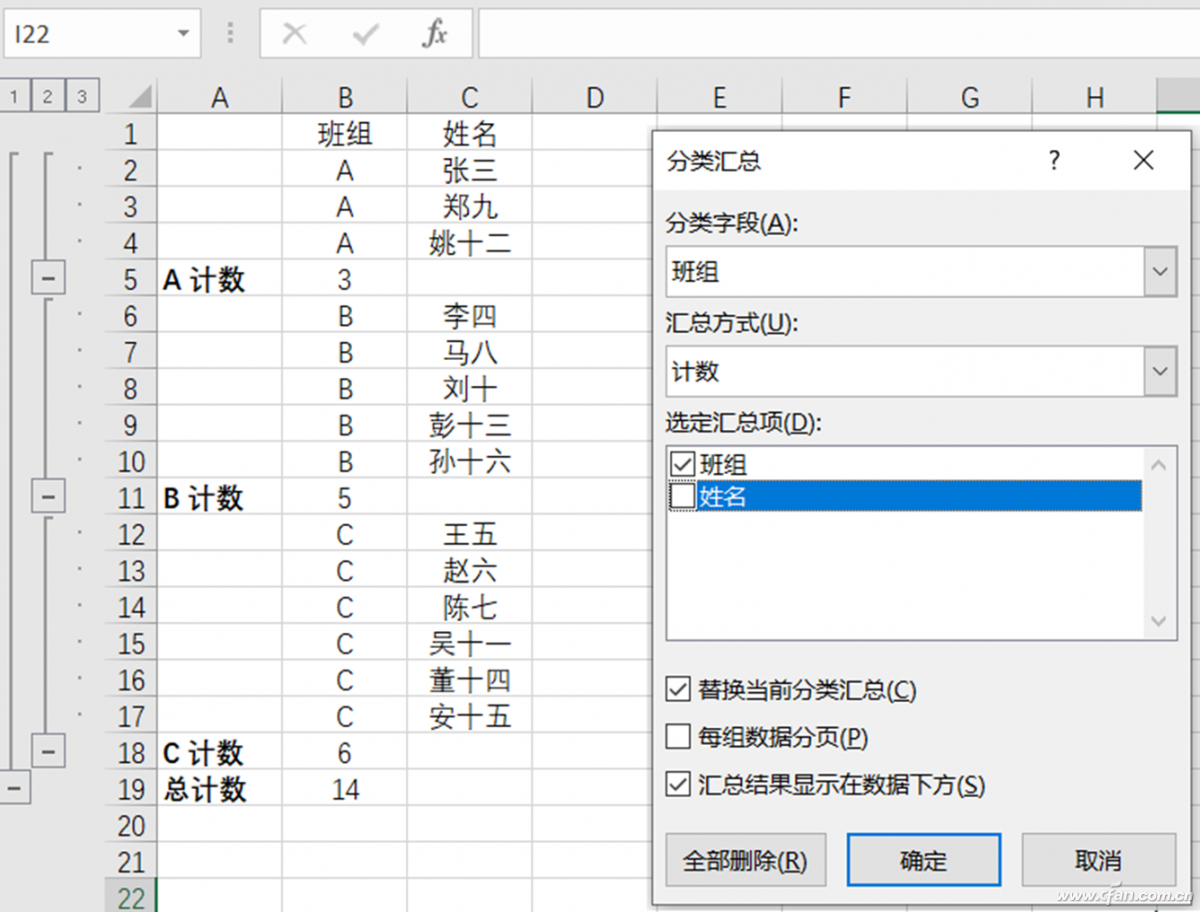Show outline level 1

14,96
